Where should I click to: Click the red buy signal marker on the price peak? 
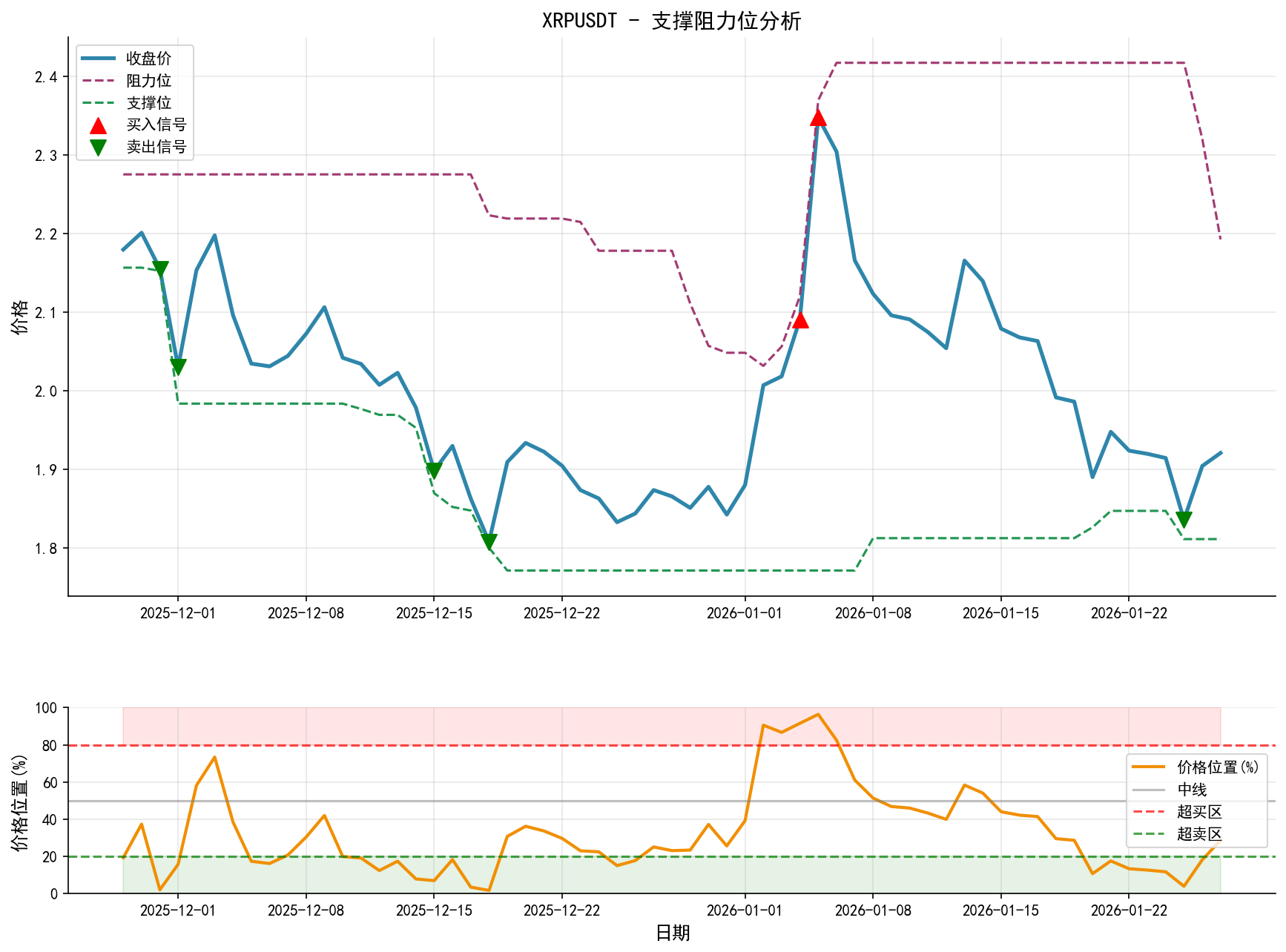pyautogui.click(x=819, y=117)
